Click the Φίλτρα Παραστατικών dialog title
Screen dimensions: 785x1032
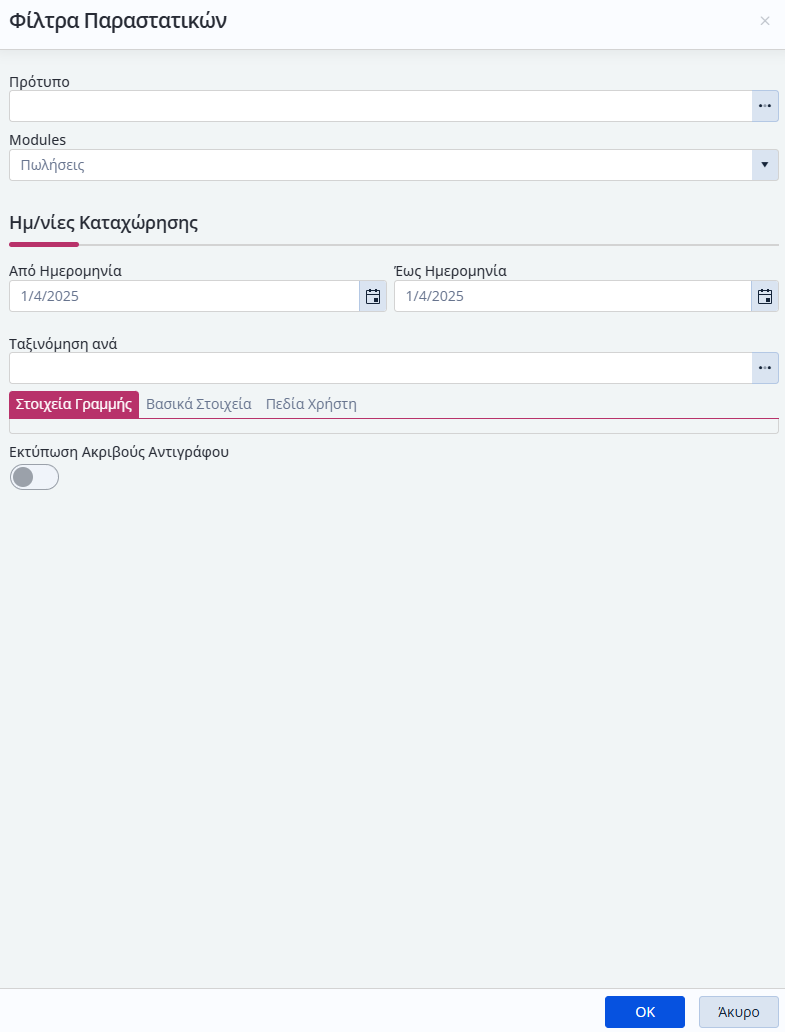[118, 21]
